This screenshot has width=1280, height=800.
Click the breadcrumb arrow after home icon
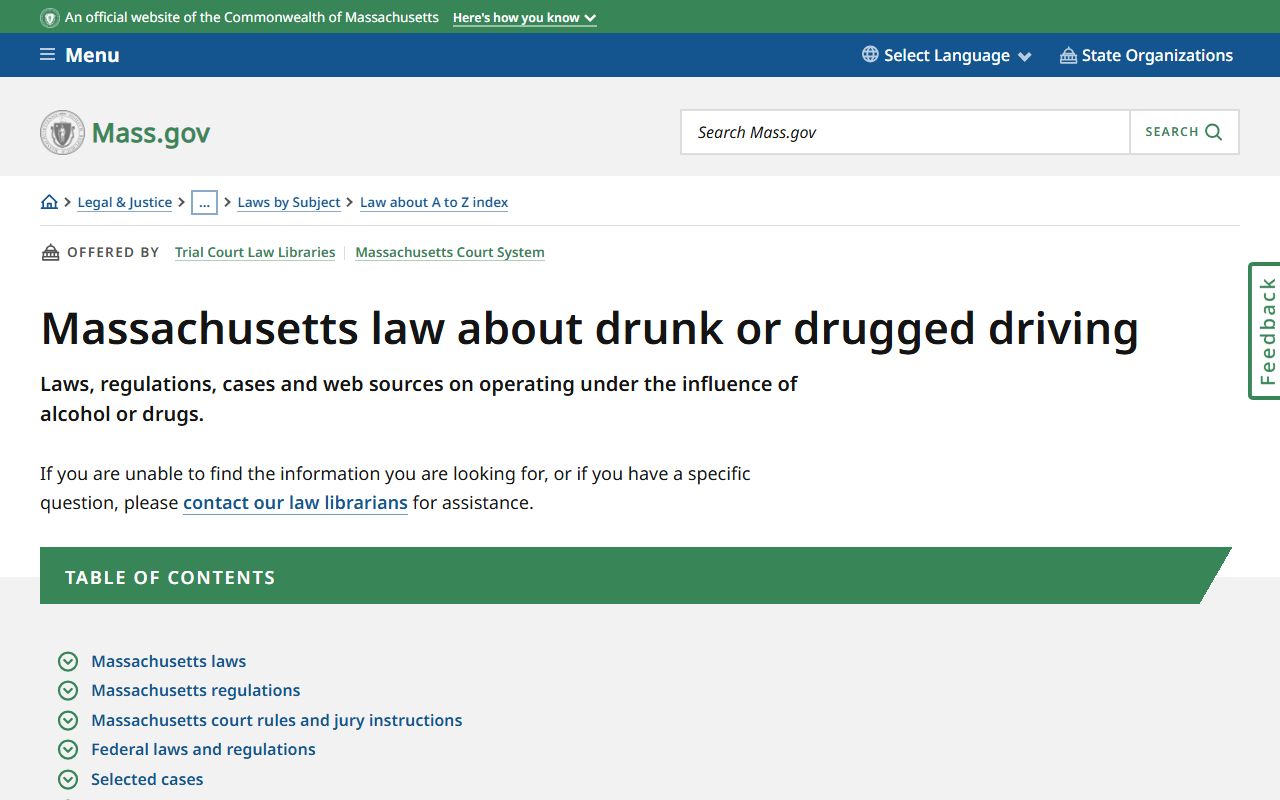(68, 202)
